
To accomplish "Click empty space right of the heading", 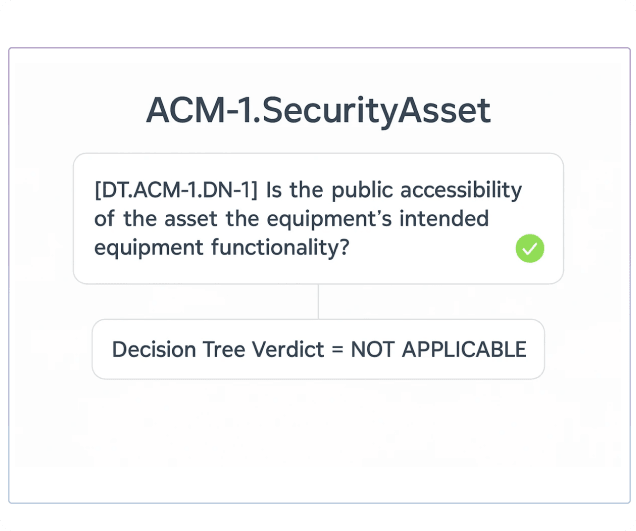I will coord(560,110).
